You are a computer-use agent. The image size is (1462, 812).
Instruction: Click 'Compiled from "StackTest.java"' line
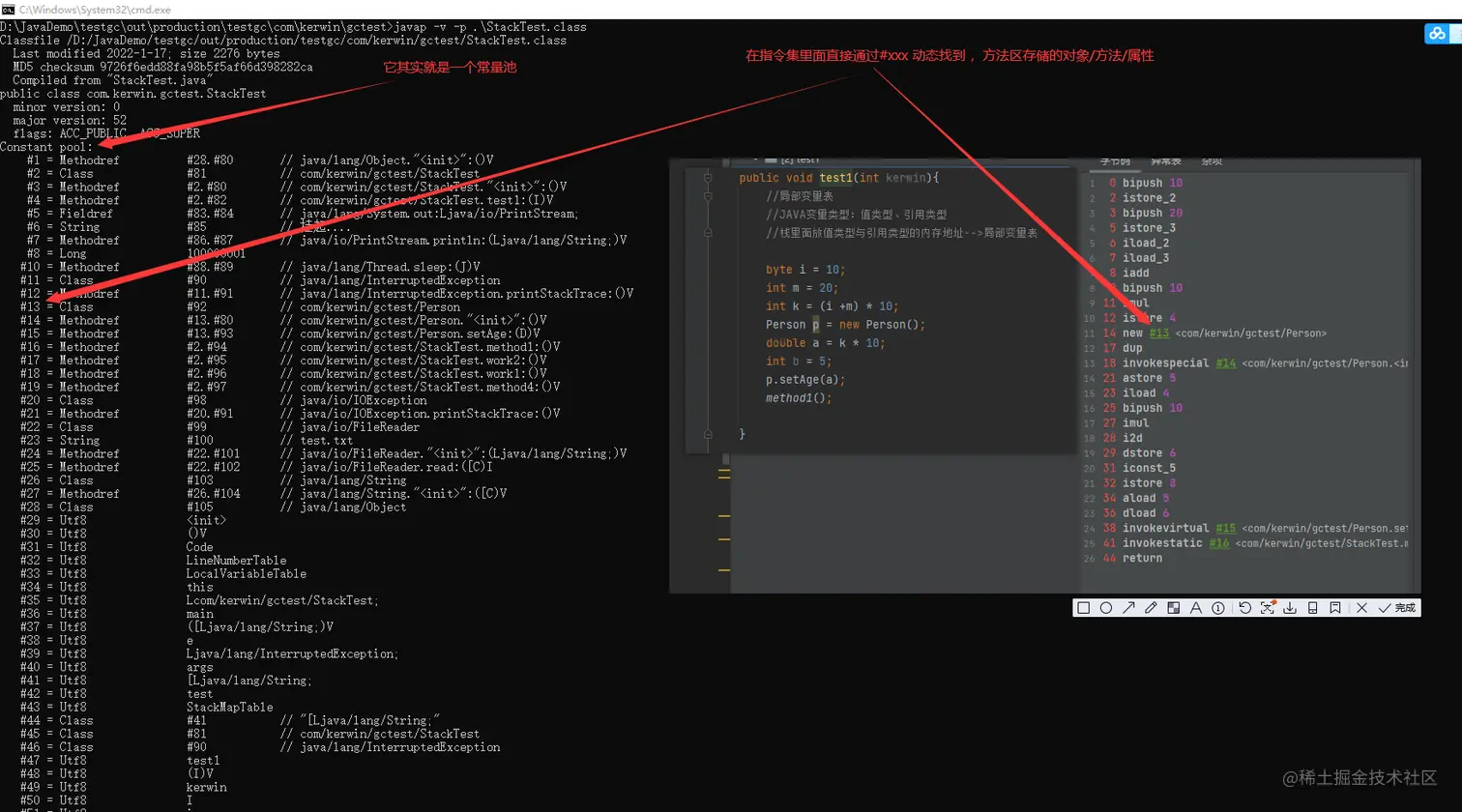click(112, 80)
